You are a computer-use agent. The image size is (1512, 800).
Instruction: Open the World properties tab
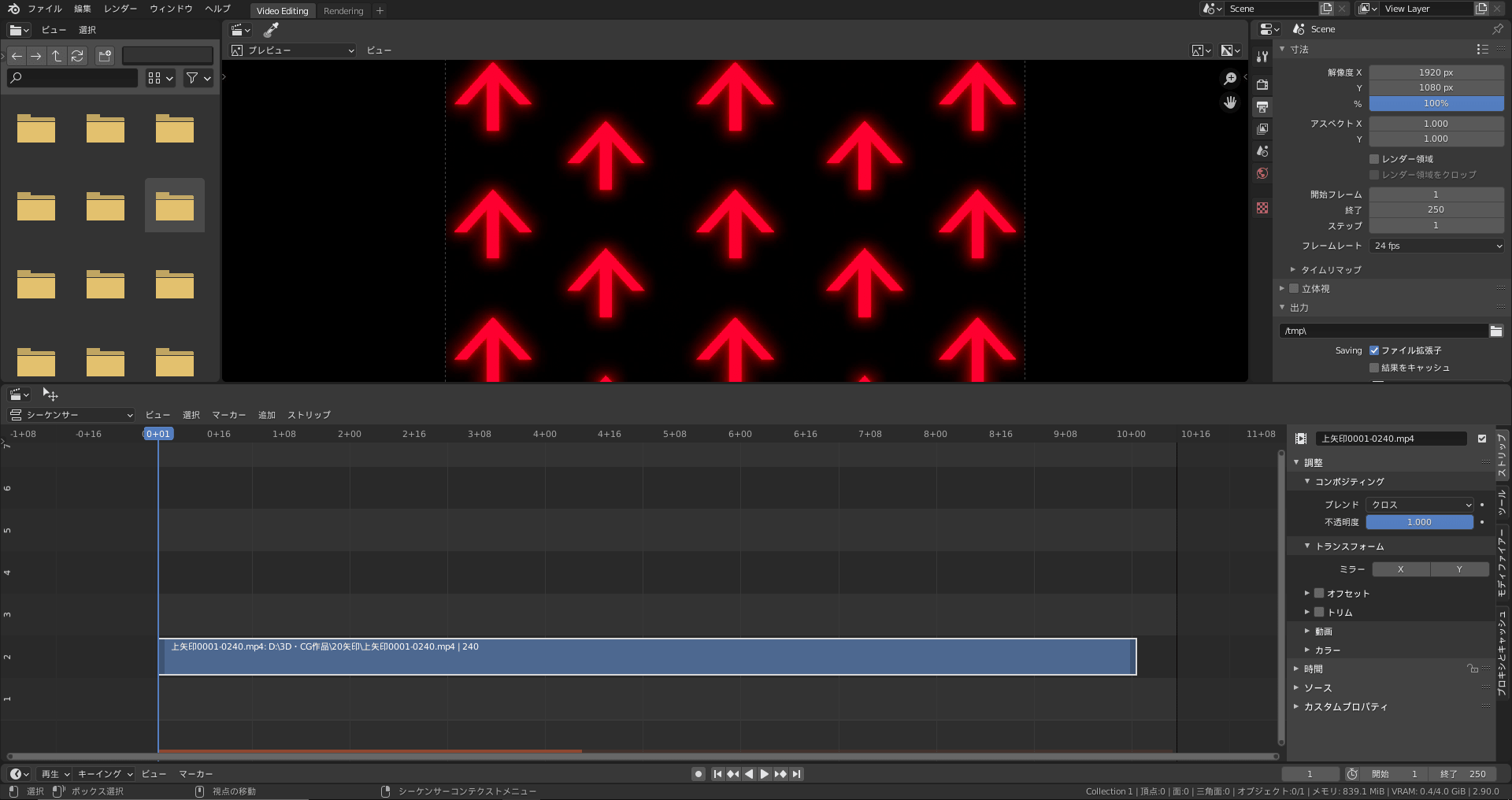(x=1262, y=173)
